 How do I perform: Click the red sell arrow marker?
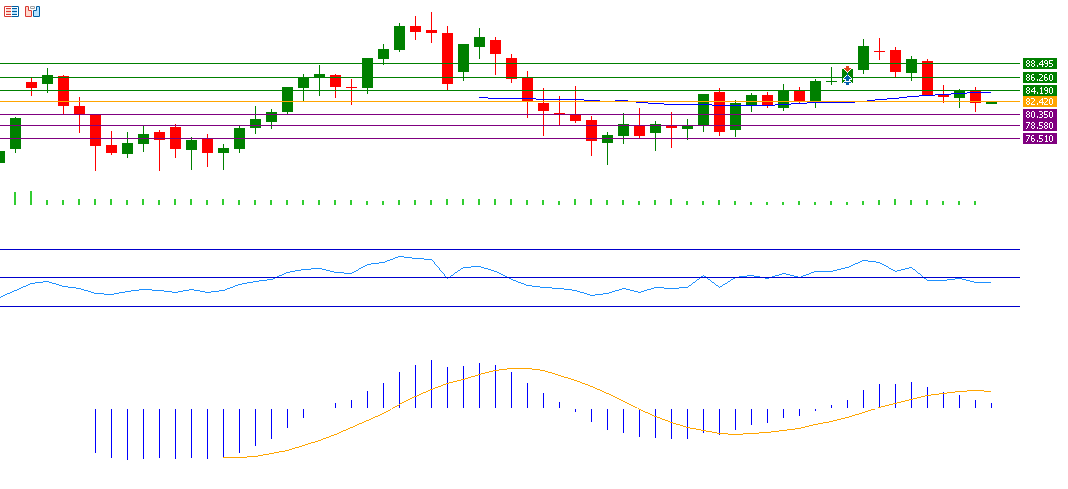[847, 70]
